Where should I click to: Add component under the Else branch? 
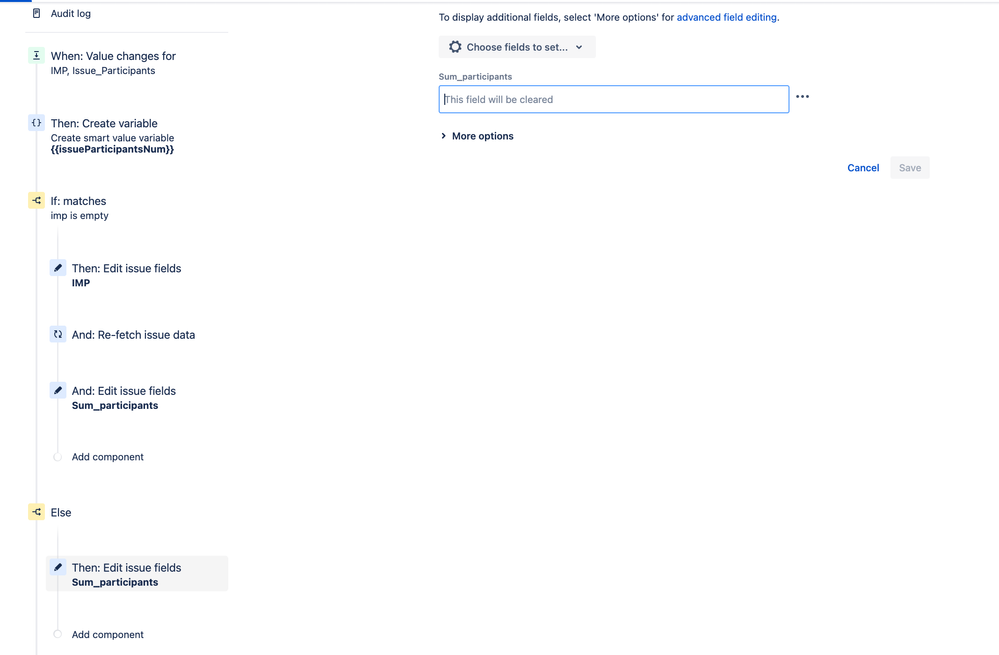[x=107, y=635]
